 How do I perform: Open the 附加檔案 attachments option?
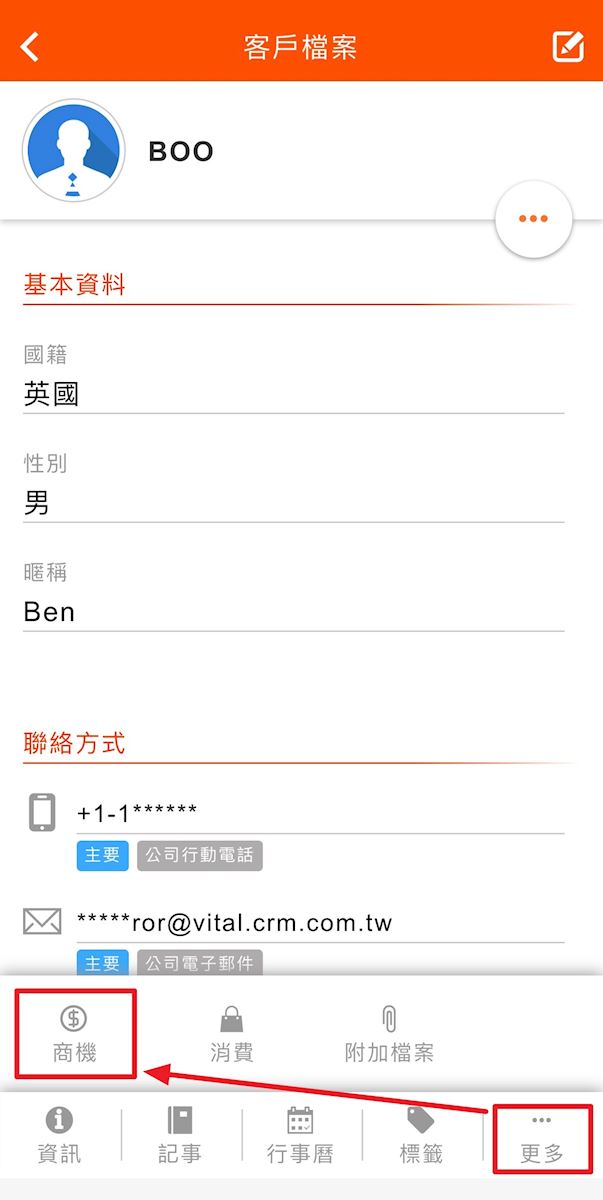pos(389,1034)
